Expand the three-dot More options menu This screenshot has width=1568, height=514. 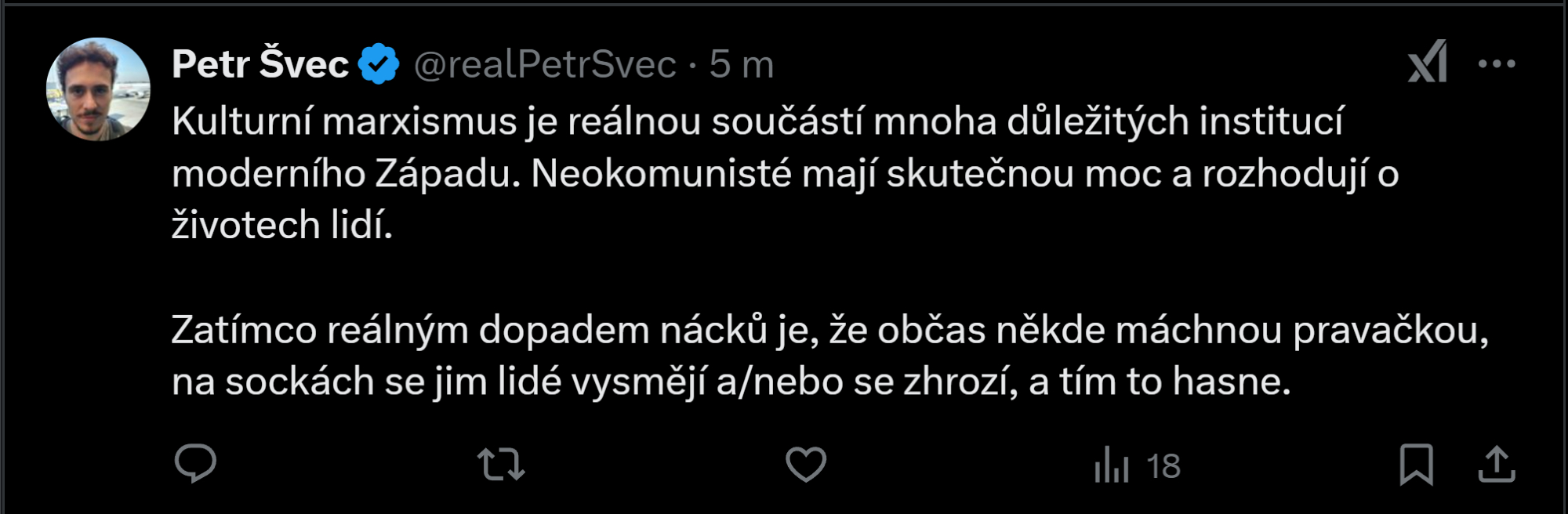point(1496,64)
